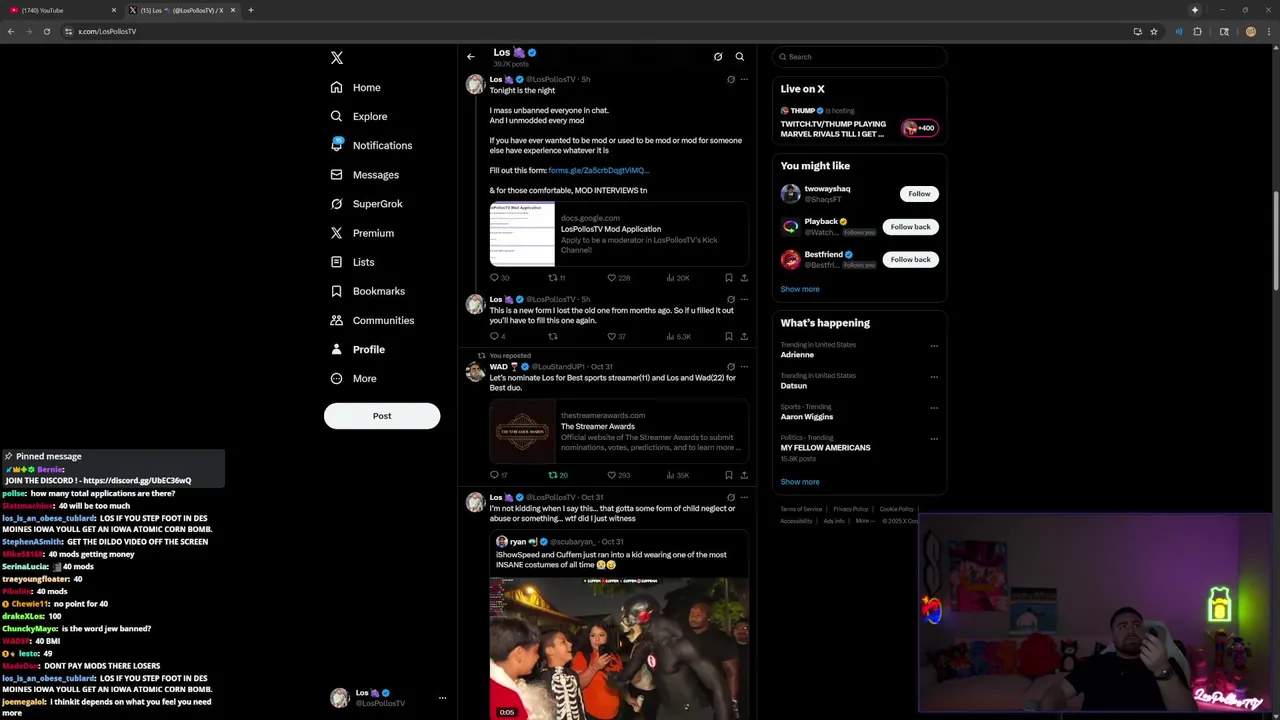Expand the More menu in sidebar
The width and height of the screenshot is (1280, 720).
pyautogui.click(x=353, y=378)
